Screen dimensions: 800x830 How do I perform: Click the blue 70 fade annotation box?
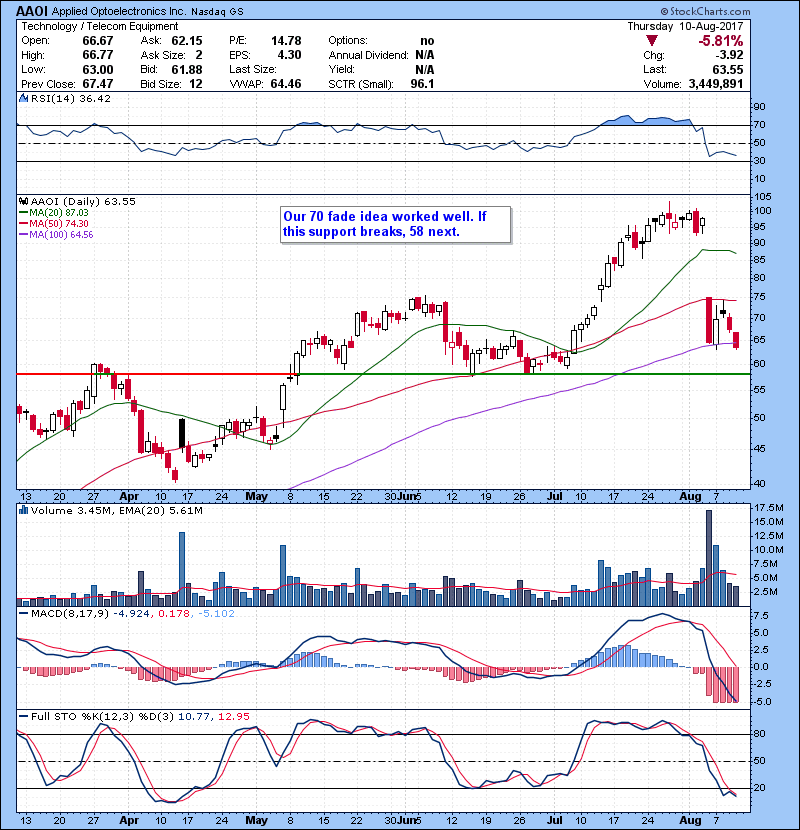395,224
